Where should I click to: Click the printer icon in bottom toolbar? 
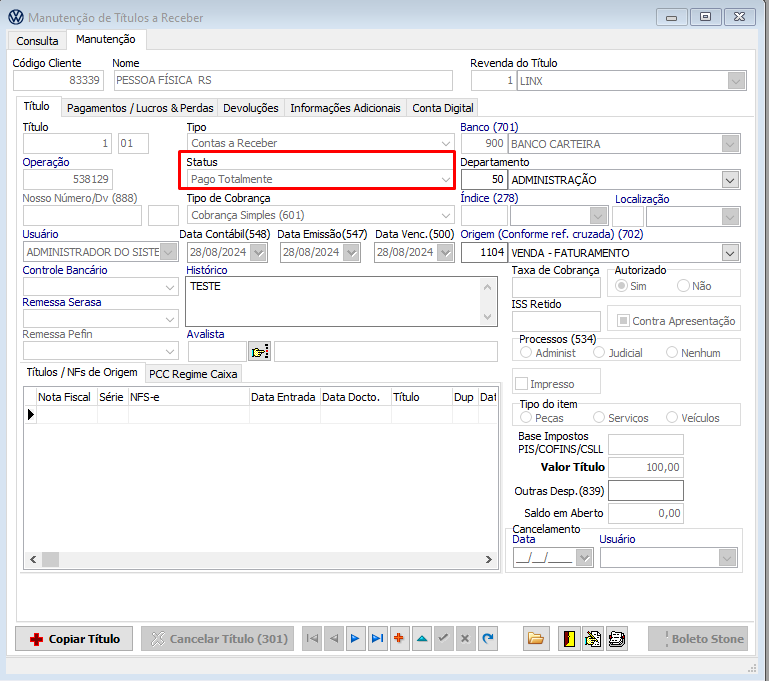point(617,639)
